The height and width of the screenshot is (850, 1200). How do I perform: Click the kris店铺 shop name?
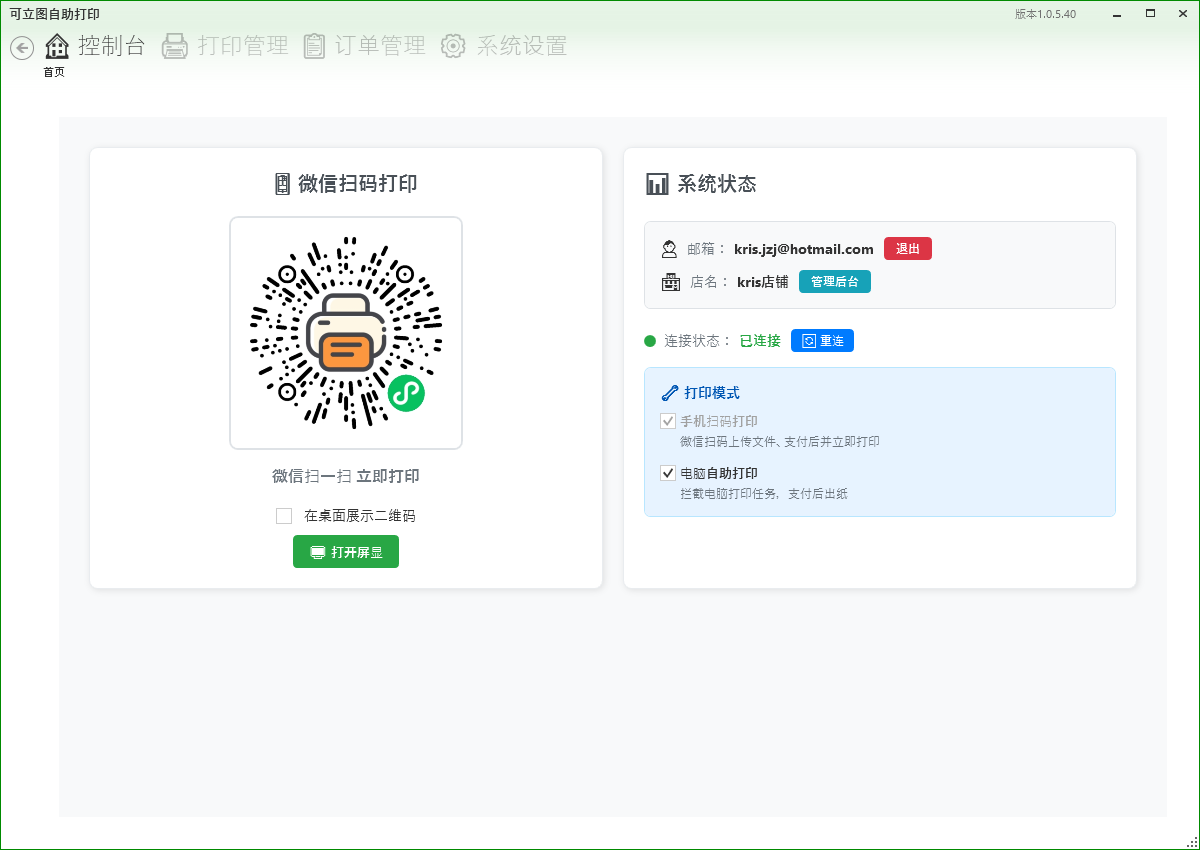[x=763, y=282]
